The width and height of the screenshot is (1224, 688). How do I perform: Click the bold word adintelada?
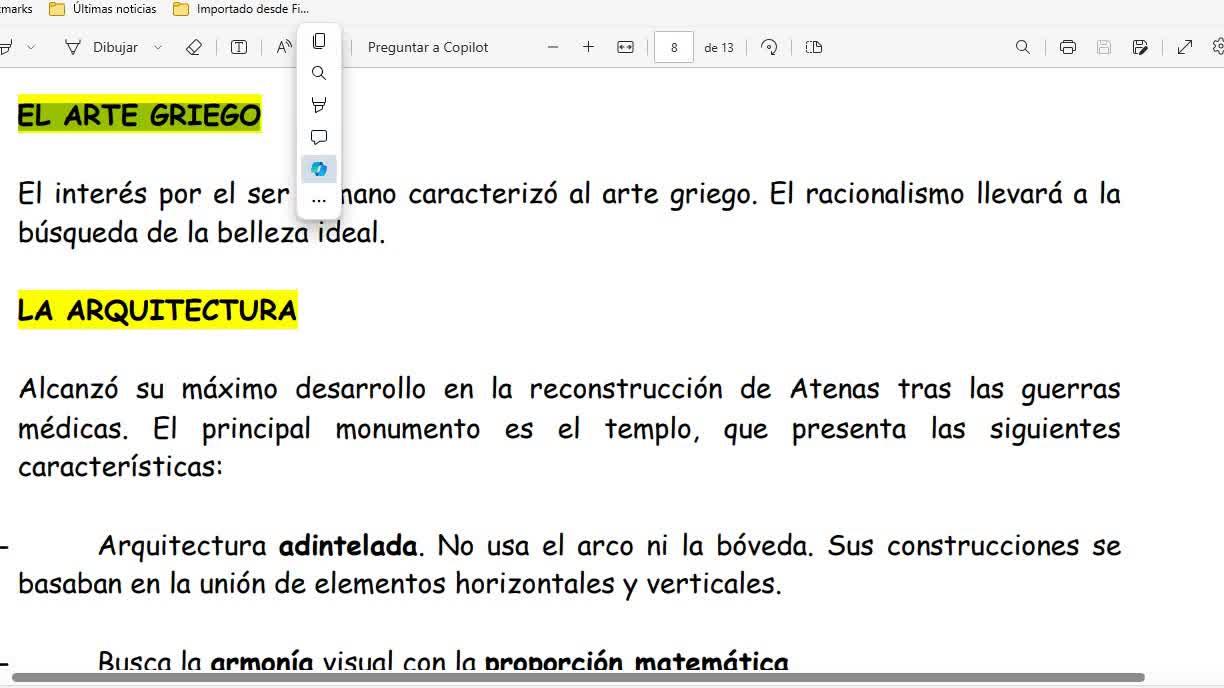tap(348, 546)
